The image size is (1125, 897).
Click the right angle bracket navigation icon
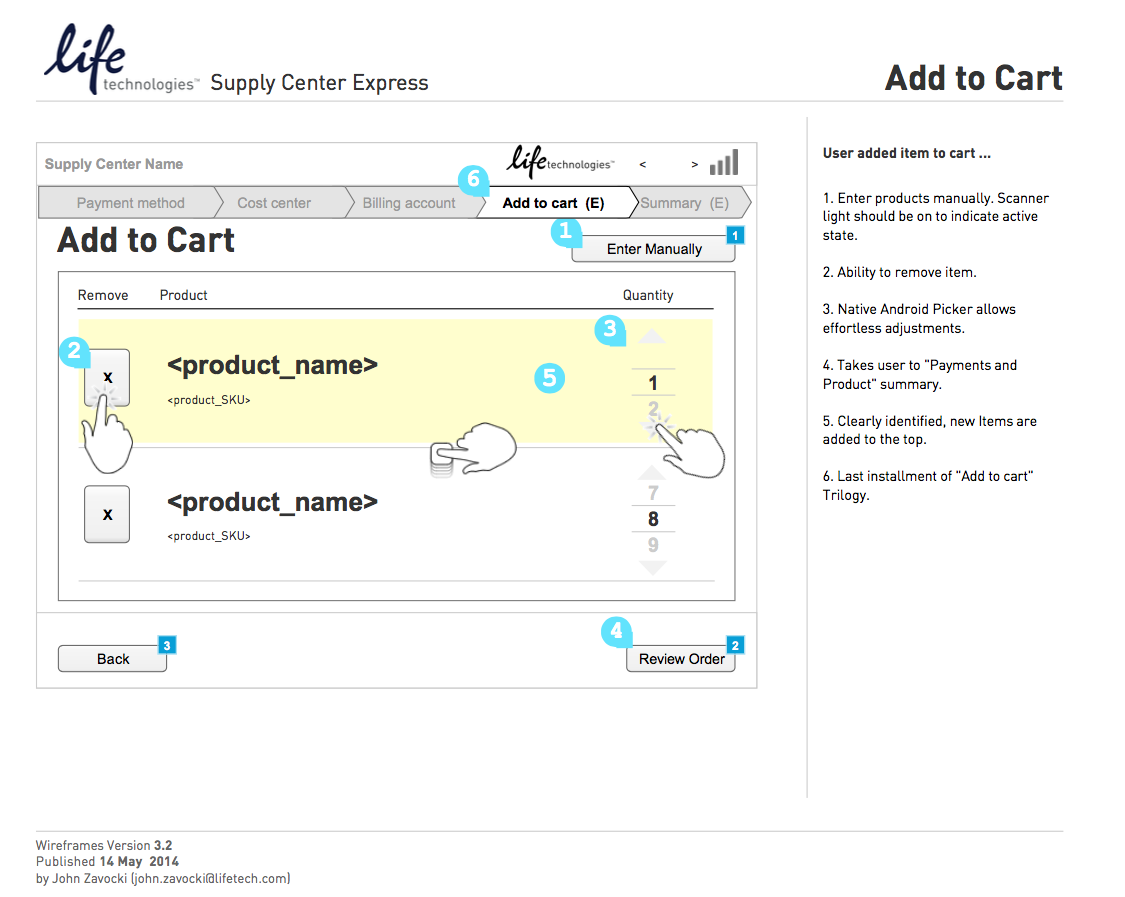point(694,164)
